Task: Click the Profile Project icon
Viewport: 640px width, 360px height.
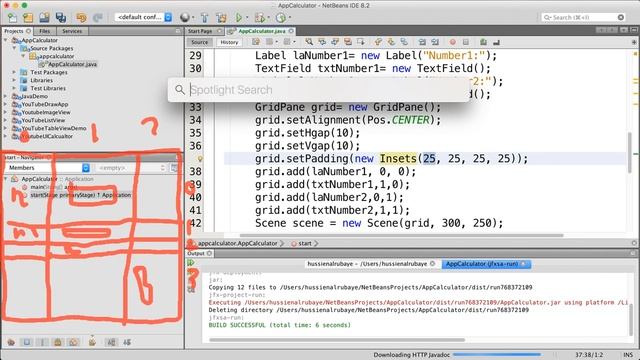Action: tap(280, 18)
